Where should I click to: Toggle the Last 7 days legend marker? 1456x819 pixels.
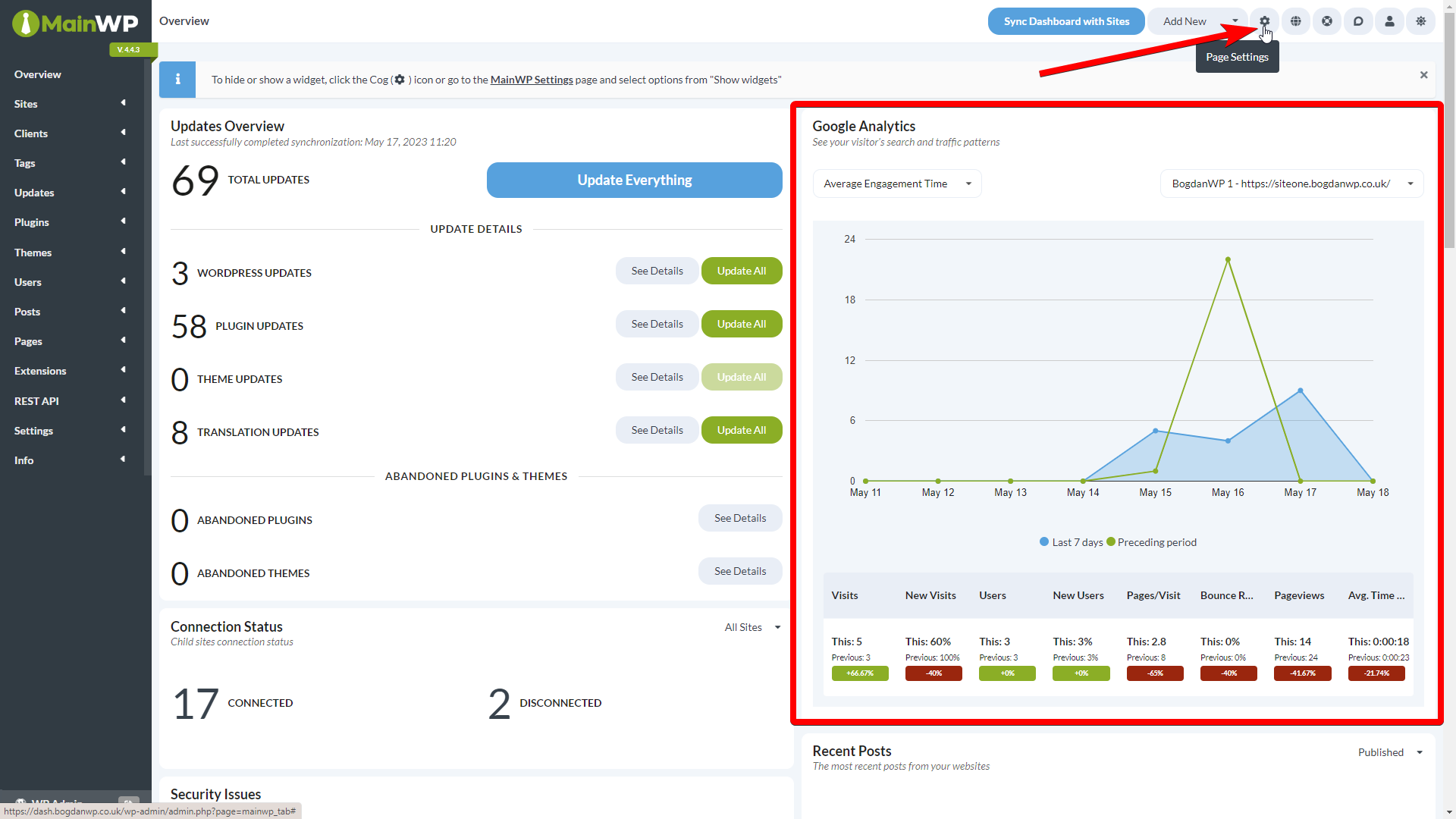(x=1043, y=541)
